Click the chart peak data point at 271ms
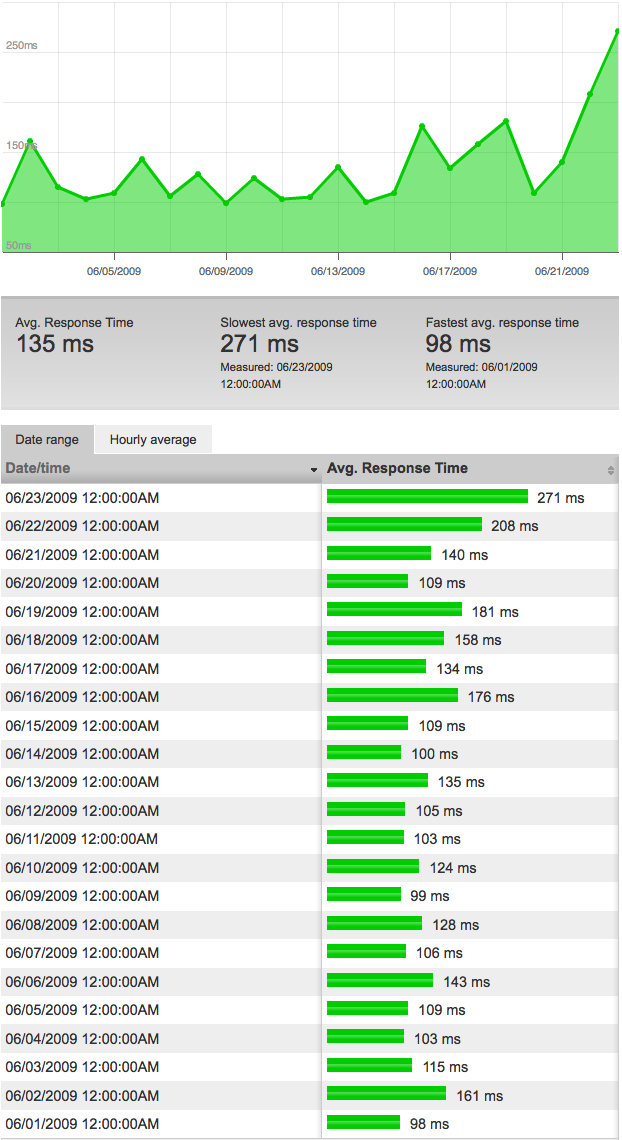Screen dimensions: 622x1140 [x=617, y=31]
